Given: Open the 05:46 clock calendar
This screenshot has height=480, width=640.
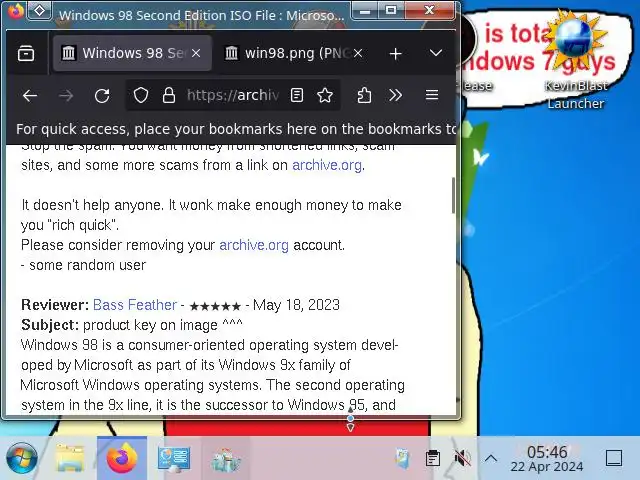Looking at the screenshot, I should coord(547,458).
